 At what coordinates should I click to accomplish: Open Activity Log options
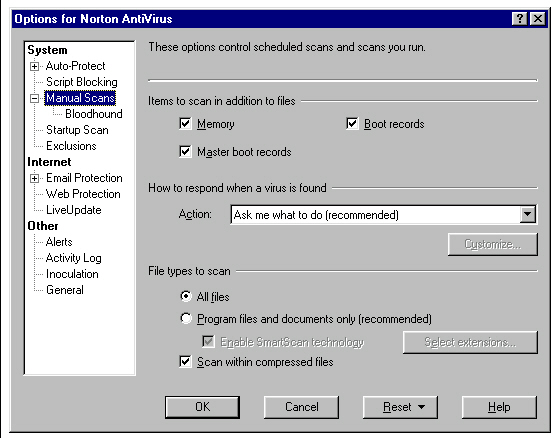[x=74, y=258]
